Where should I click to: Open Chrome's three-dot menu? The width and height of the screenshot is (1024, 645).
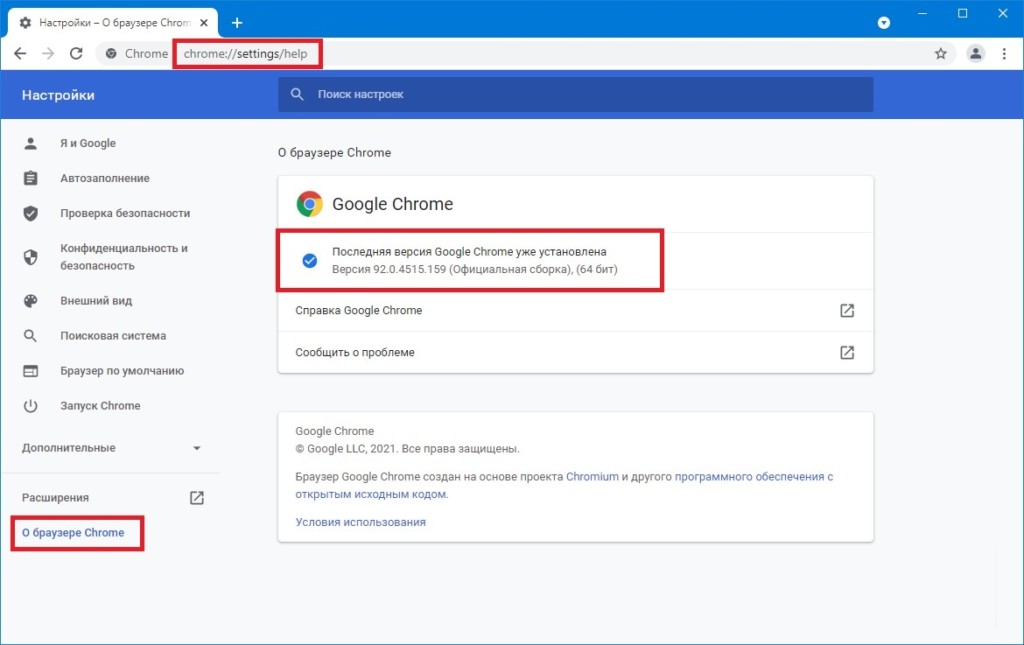(x=1004, y=54)
